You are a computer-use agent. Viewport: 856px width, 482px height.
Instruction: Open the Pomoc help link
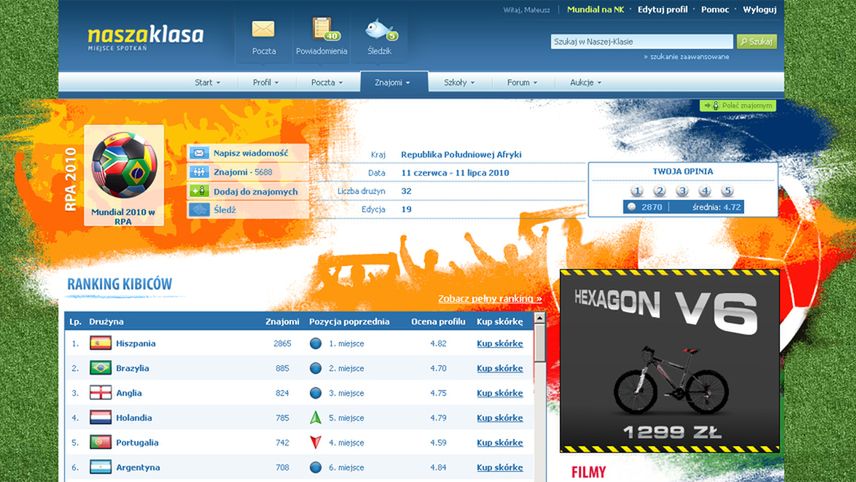[x=715, y=9]
